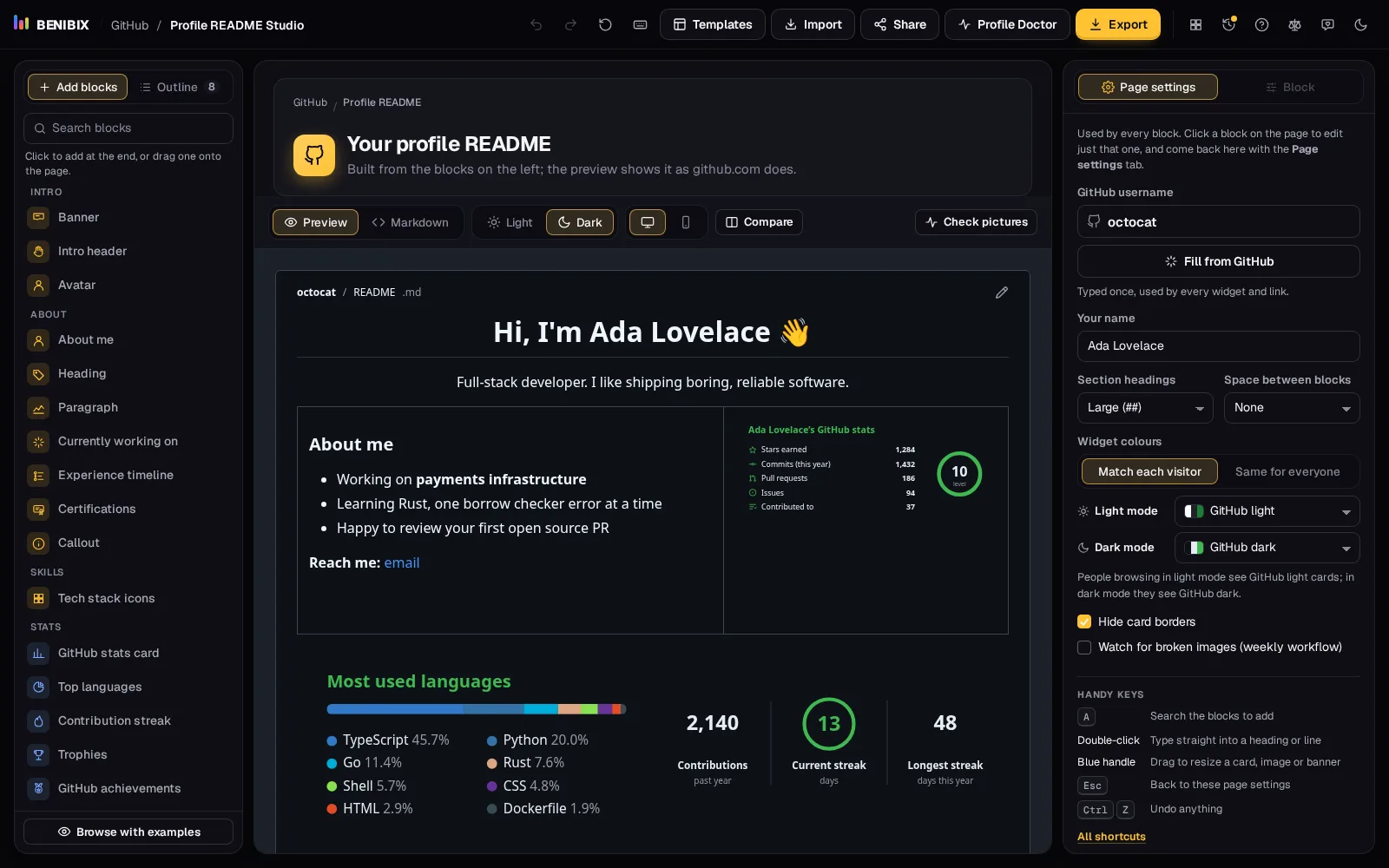Viewport: 1389px width, 868px height.
Task: Open Dark mode theme dropdown
Action: click(x=1267, y=548)
